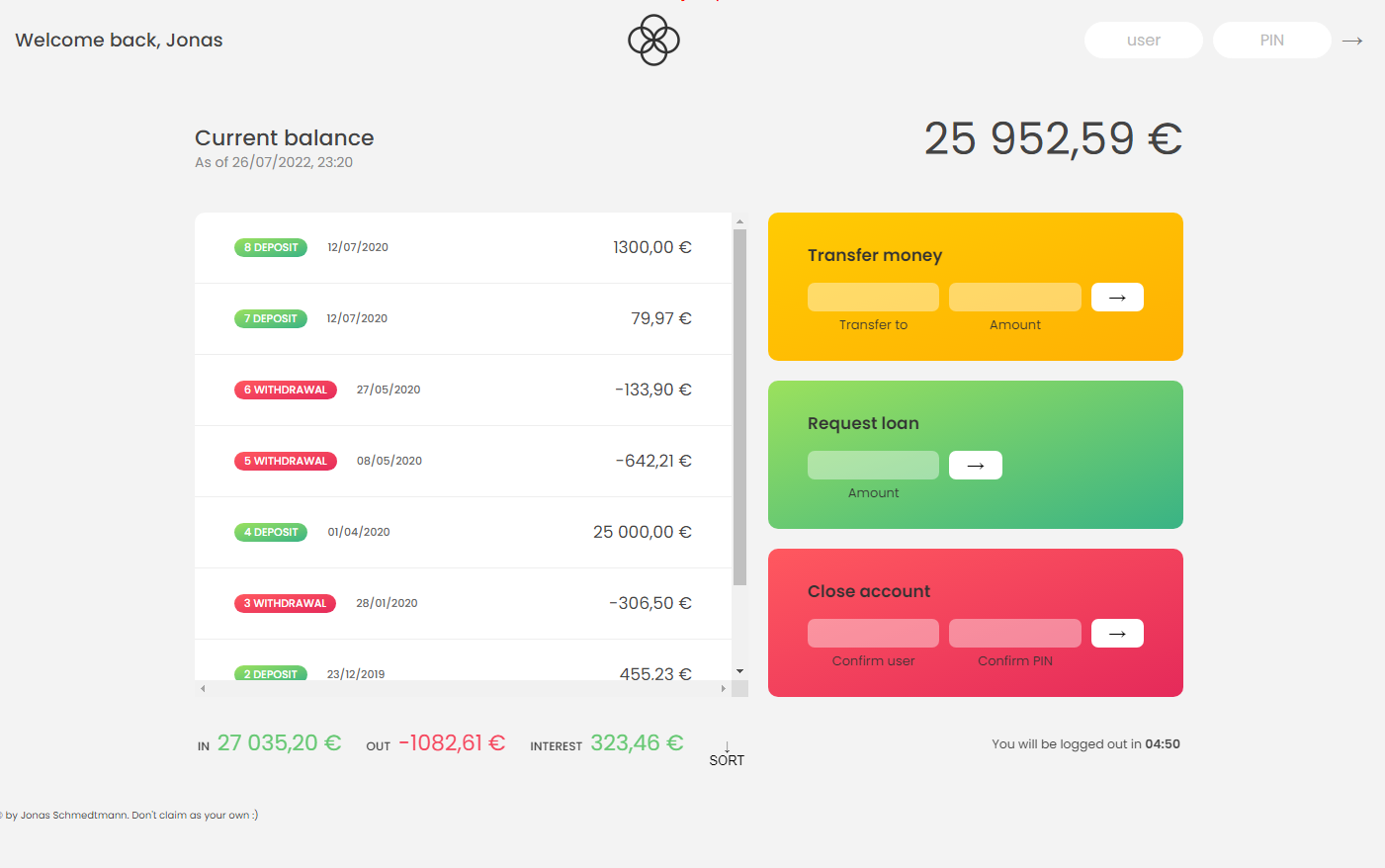Click the login arrow next to PIN
This screenshot has width=1385, height=868.
pyautogui.click(x=1352, y=41)
